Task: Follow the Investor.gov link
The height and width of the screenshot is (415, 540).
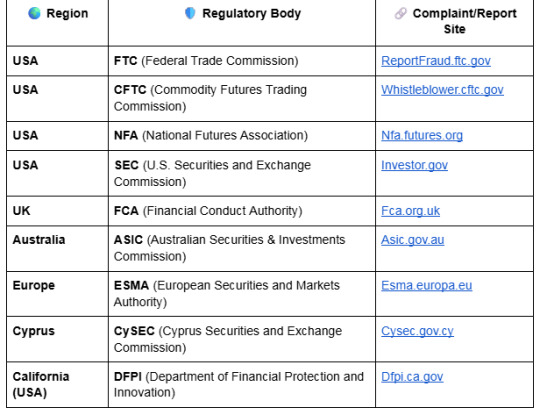Action: point(414,165)
